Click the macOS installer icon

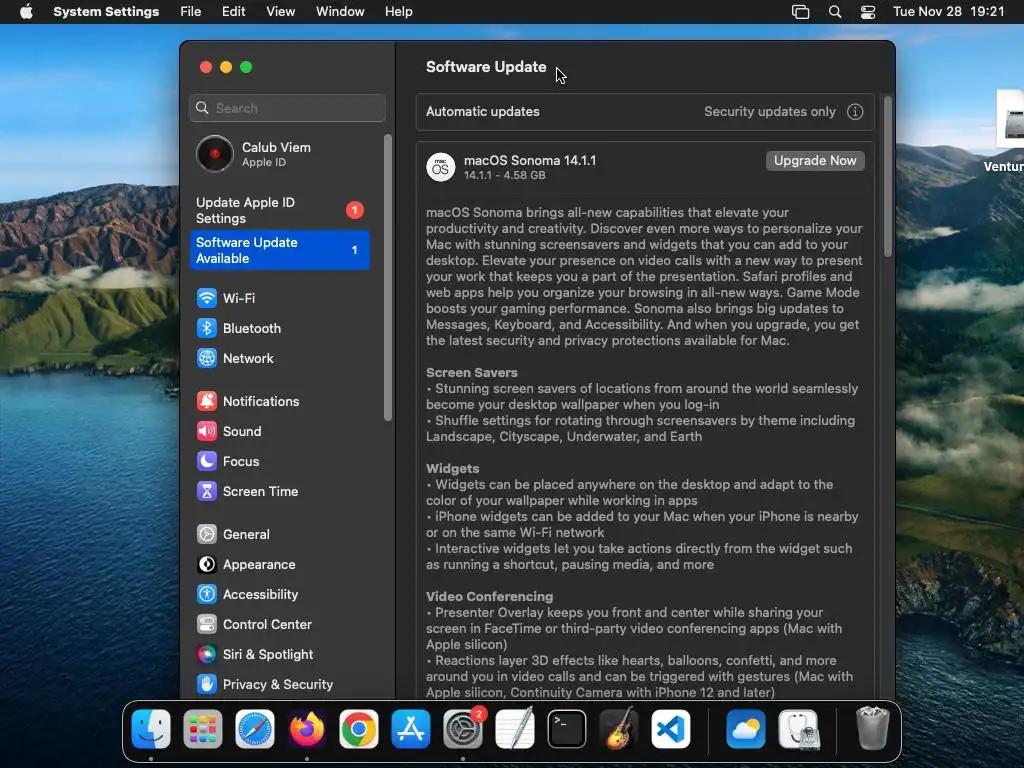pos(440,167)
